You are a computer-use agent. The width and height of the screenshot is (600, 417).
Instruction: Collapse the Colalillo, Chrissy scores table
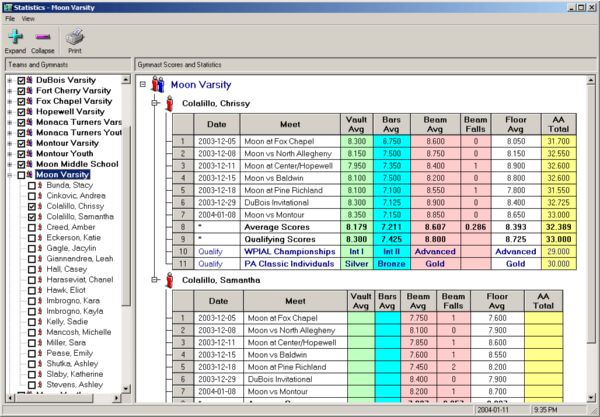[155, 103]
